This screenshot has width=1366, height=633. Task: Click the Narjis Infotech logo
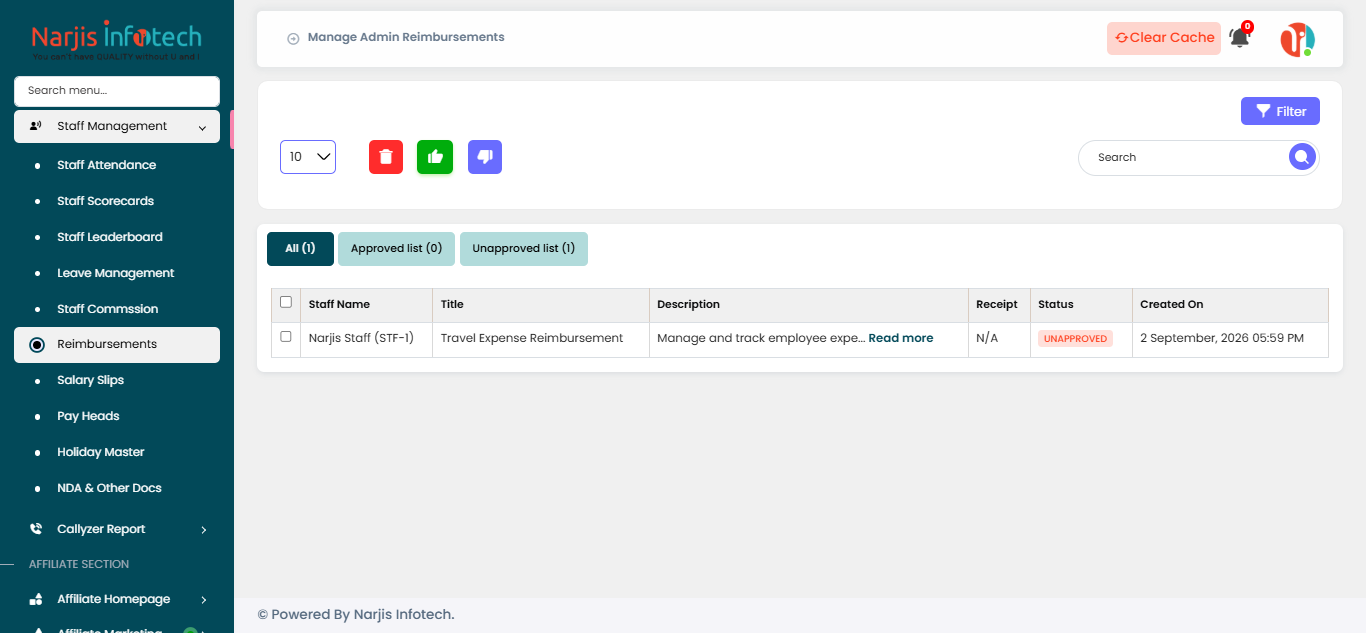coord(117,42)
